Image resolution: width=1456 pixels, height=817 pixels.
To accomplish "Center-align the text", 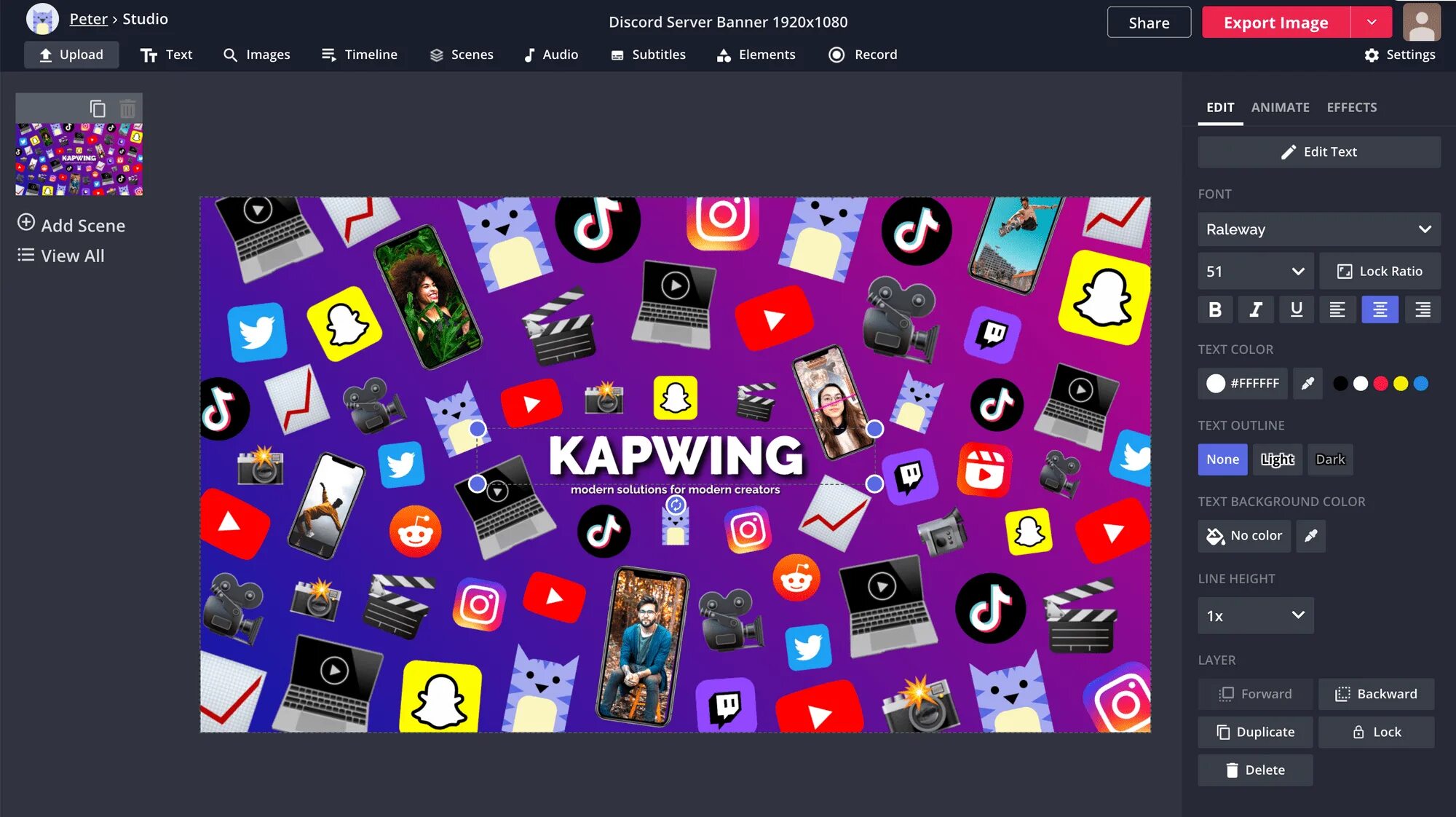I will 1380,310.
